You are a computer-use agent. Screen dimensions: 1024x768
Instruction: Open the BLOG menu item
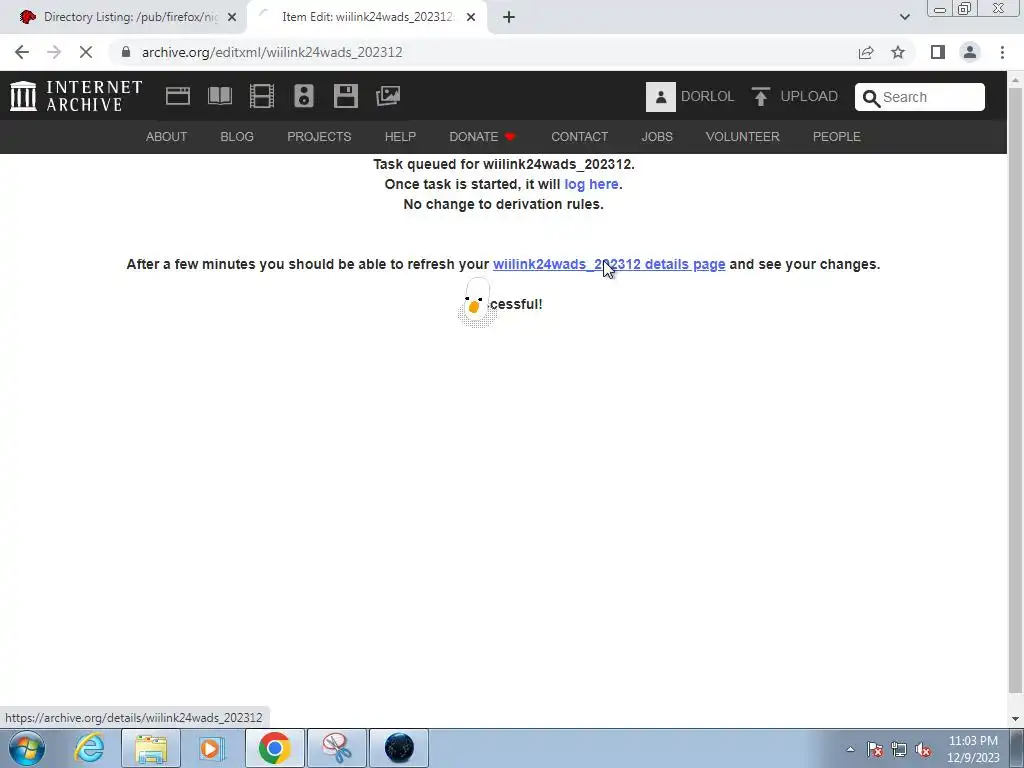point(237,136)
